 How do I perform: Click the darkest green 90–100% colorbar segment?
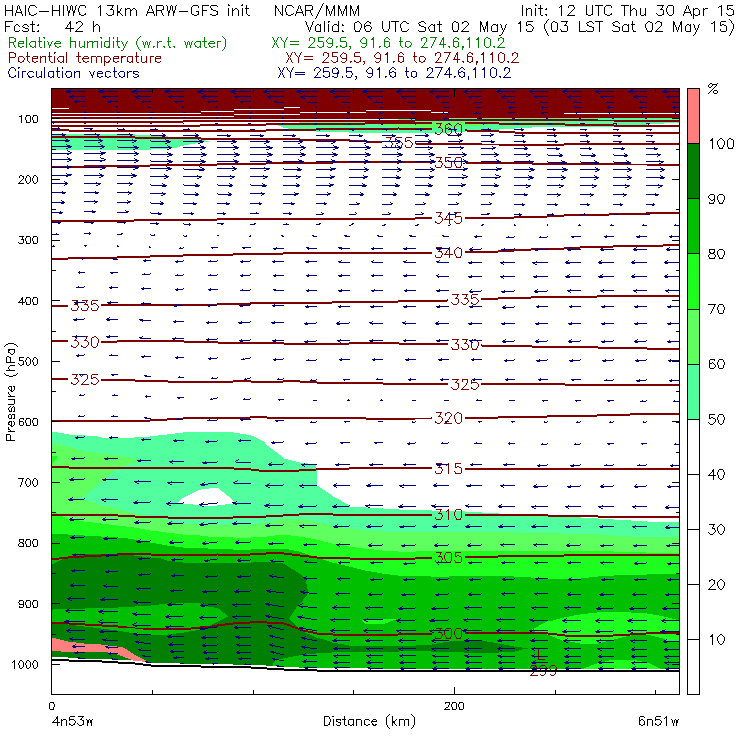(x=693, y=171)
